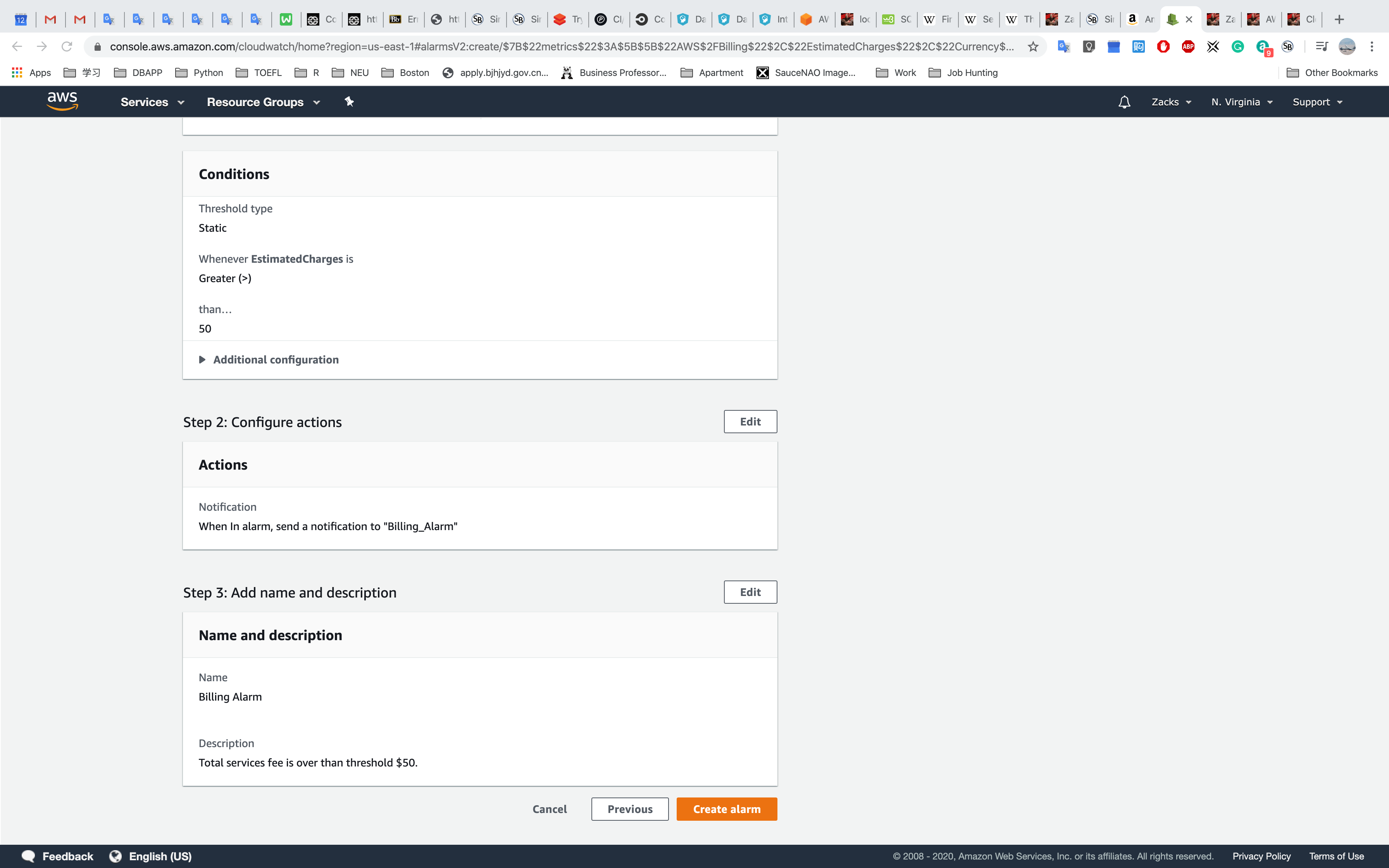This screenshot has height=868, width=1389.
Task: Open the Resource Groups menu
Action: click(263, 102)
